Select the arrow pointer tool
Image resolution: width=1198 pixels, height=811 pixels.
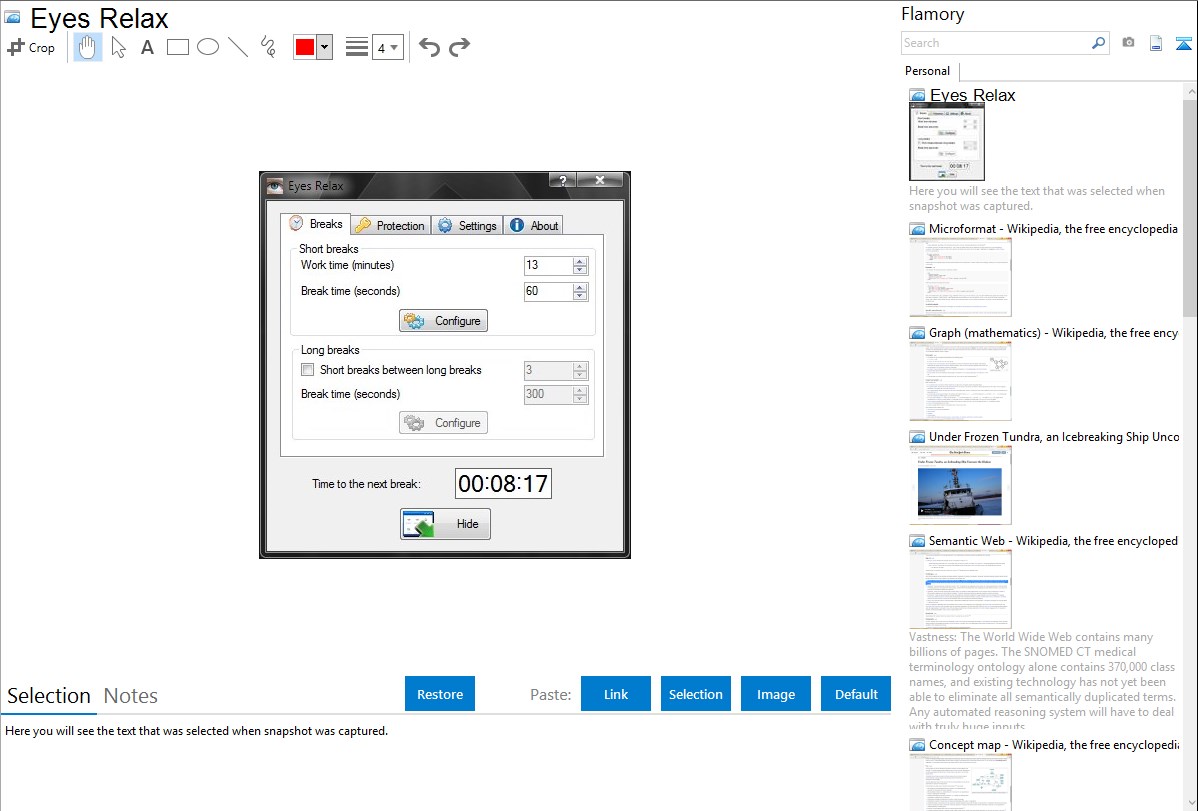[x=118, y=47]
